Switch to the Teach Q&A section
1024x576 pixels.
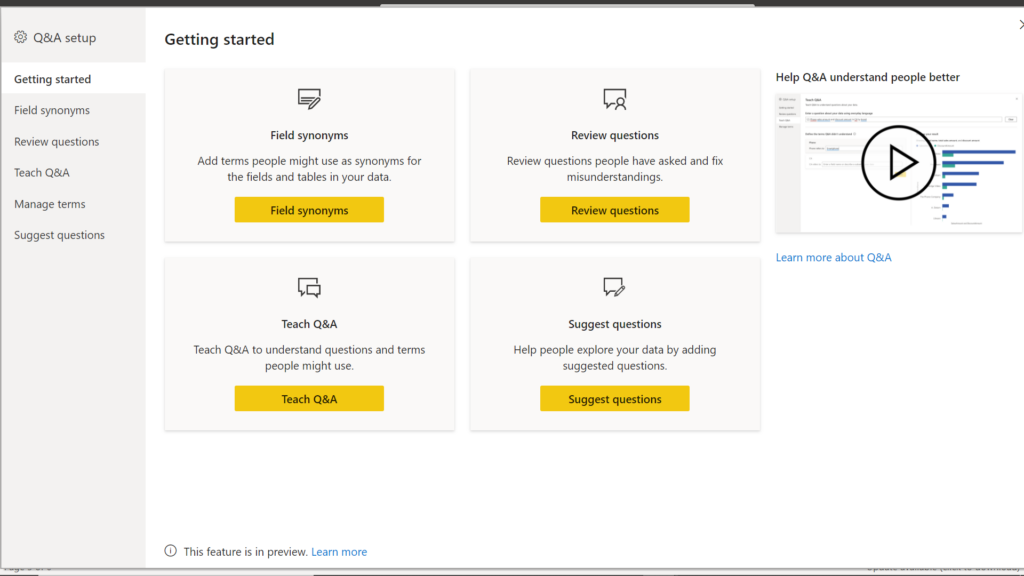44,172
